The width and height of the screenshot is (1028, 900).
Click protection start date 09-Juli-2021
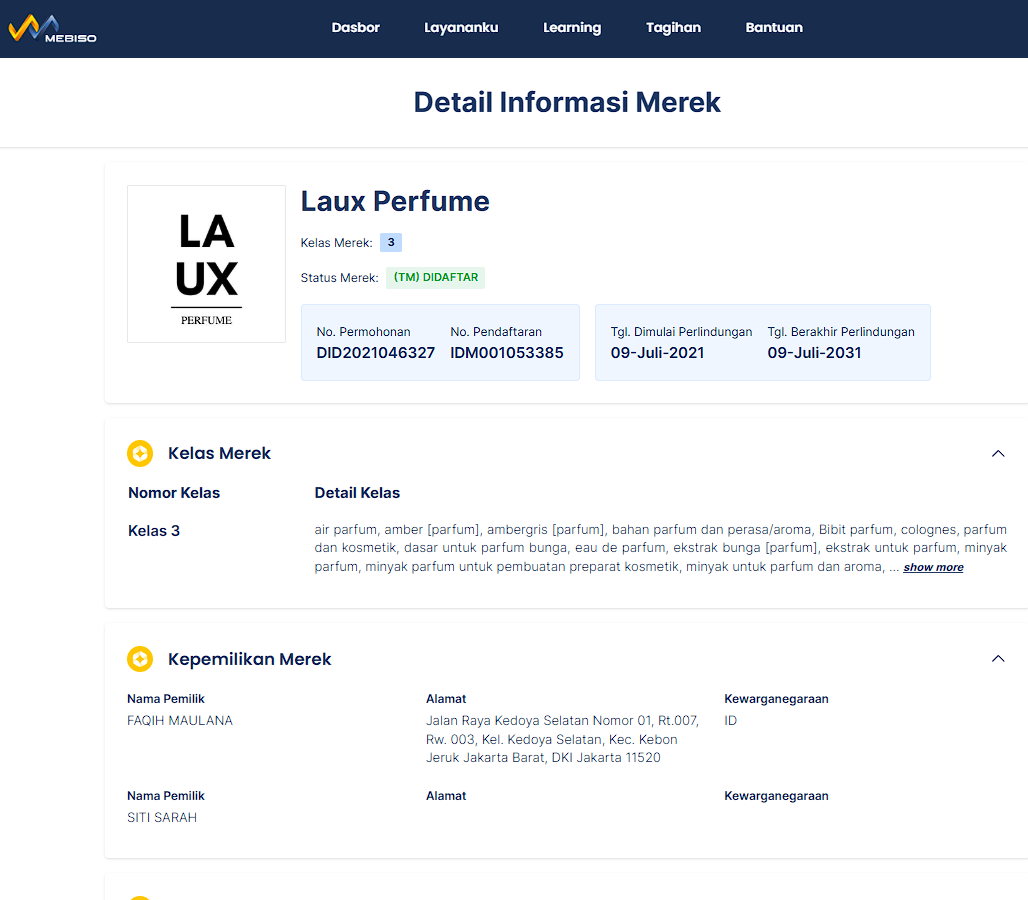coord(658,353)
